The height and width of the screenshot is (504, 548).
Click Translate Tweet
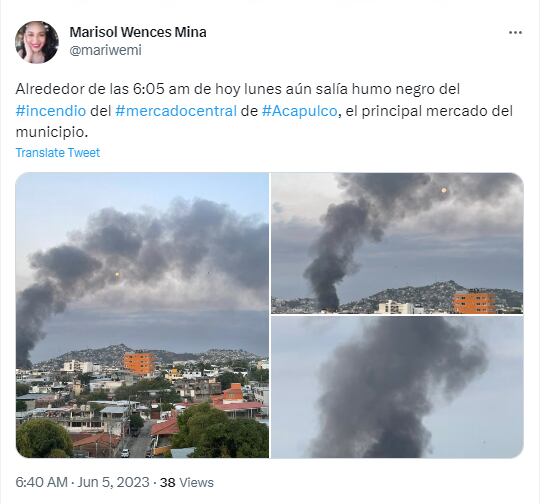[58, 153]
